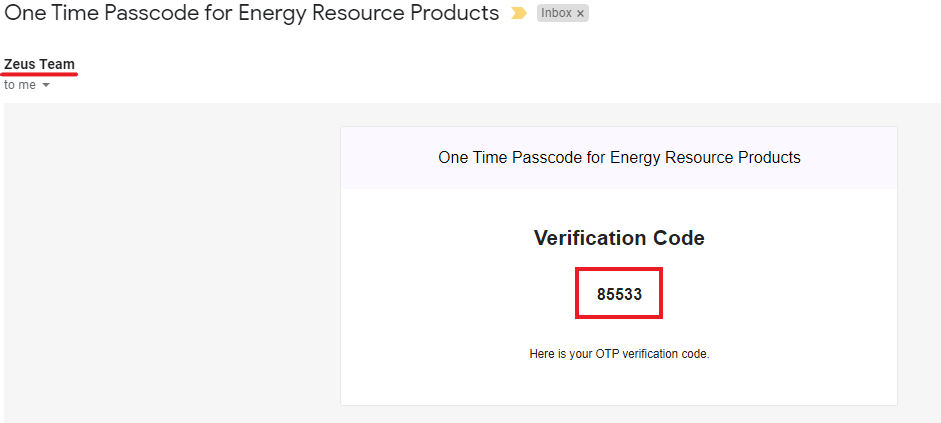Click the empty gray area left of card
This screenshot has width=941, height=423.
[x=170, y=260]
